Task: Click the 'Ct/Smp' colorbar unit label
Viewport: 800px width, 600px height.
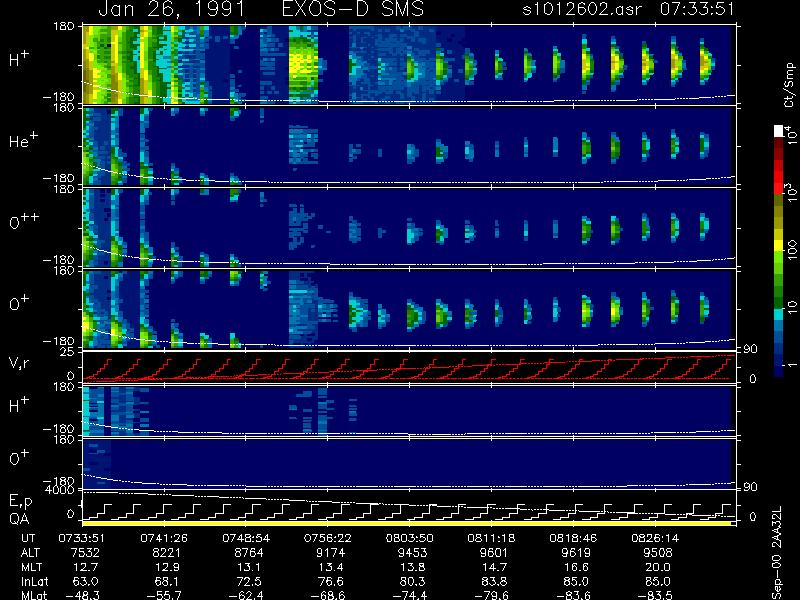Action: 789,85
